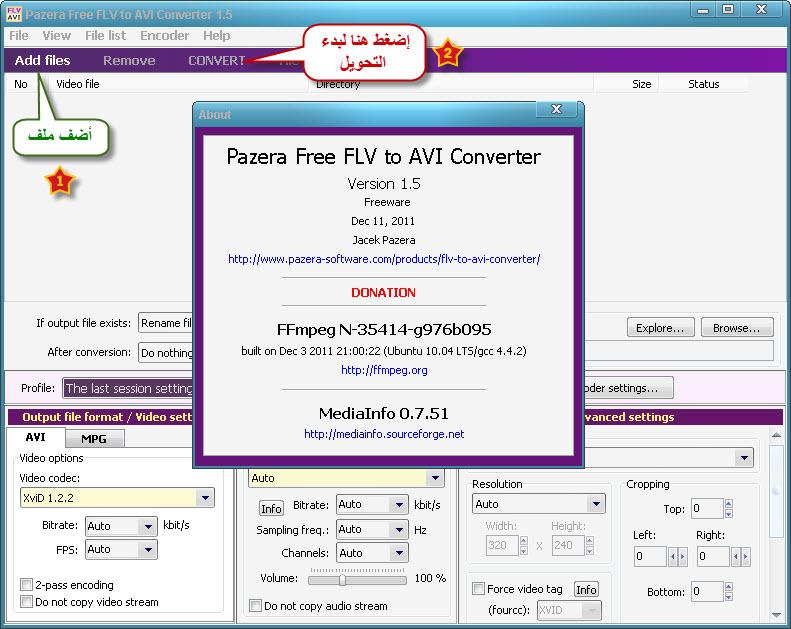
Task: Increase the Cropping Top spinner
Action: point(728,503)
